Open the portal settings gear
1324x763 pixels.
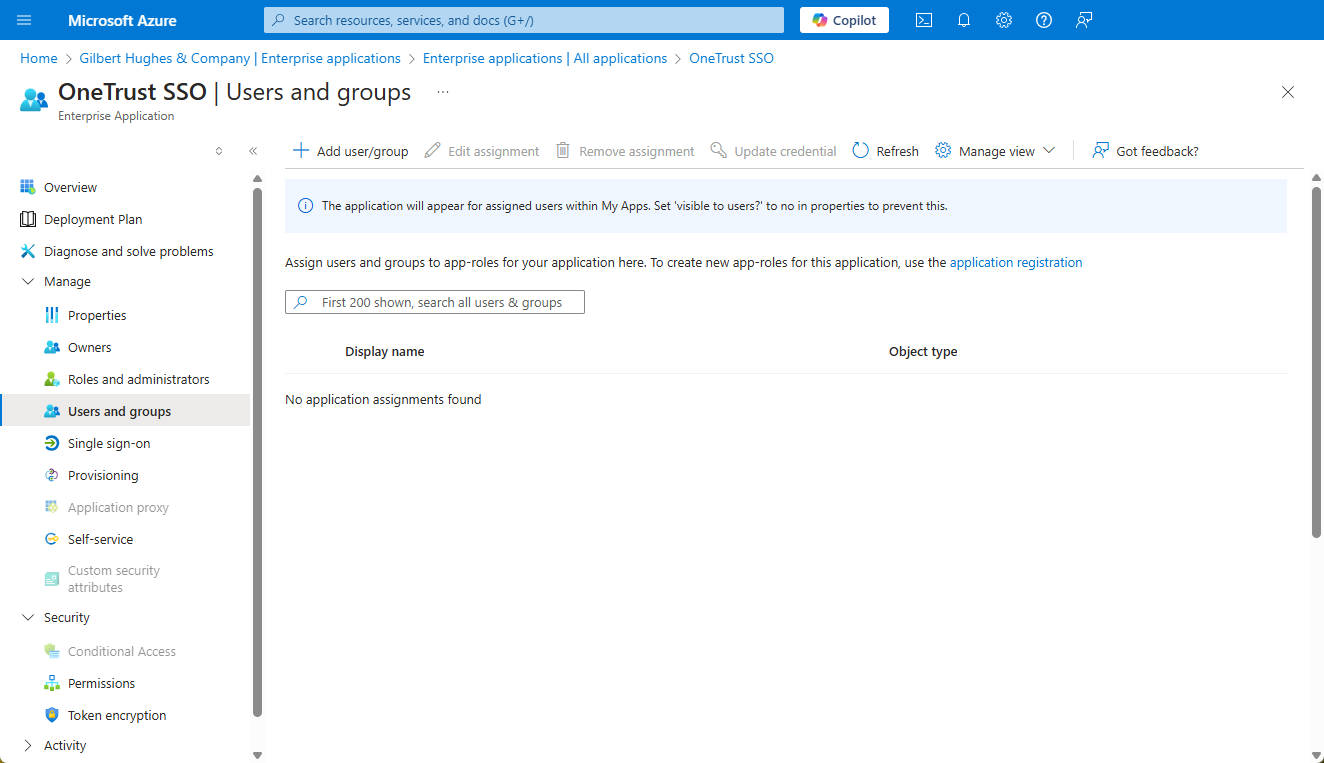click(1004, 20)
